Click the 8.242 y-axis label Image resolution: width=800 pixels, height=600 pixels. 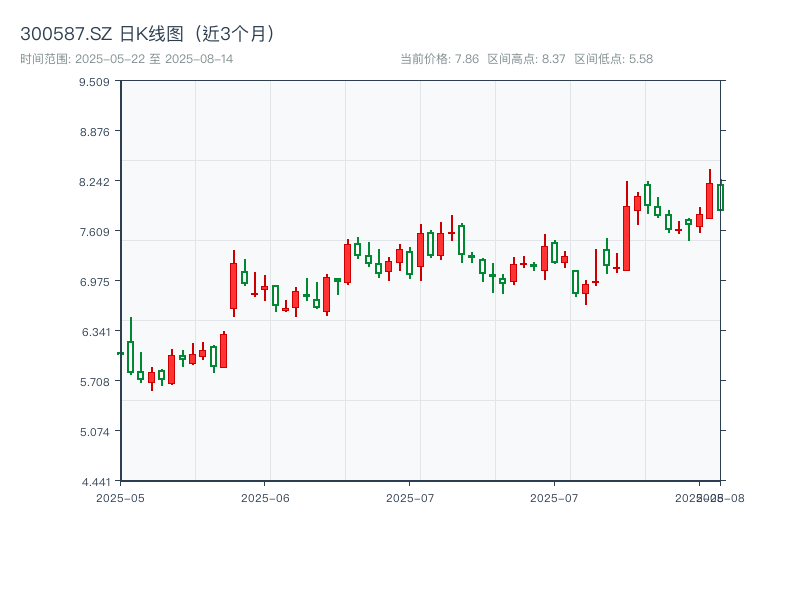pyautogui.click(x=94, y=181)
